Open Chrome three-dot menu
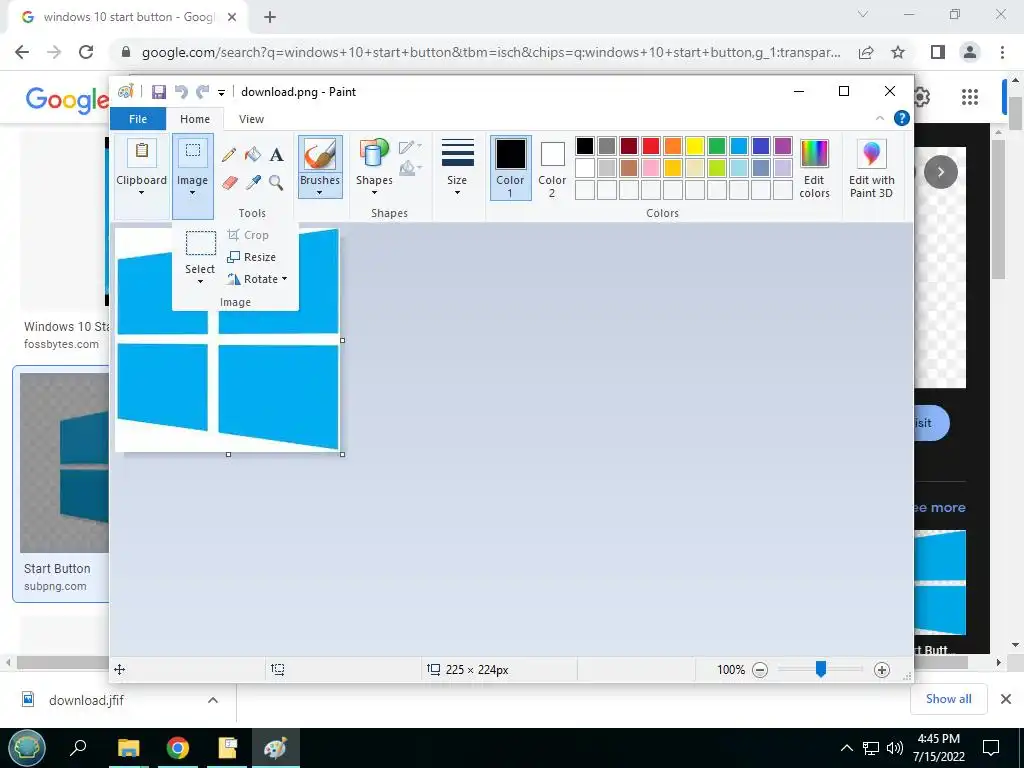The image size is (1024, 768). pyautogui.click(x=1002, y=52)
